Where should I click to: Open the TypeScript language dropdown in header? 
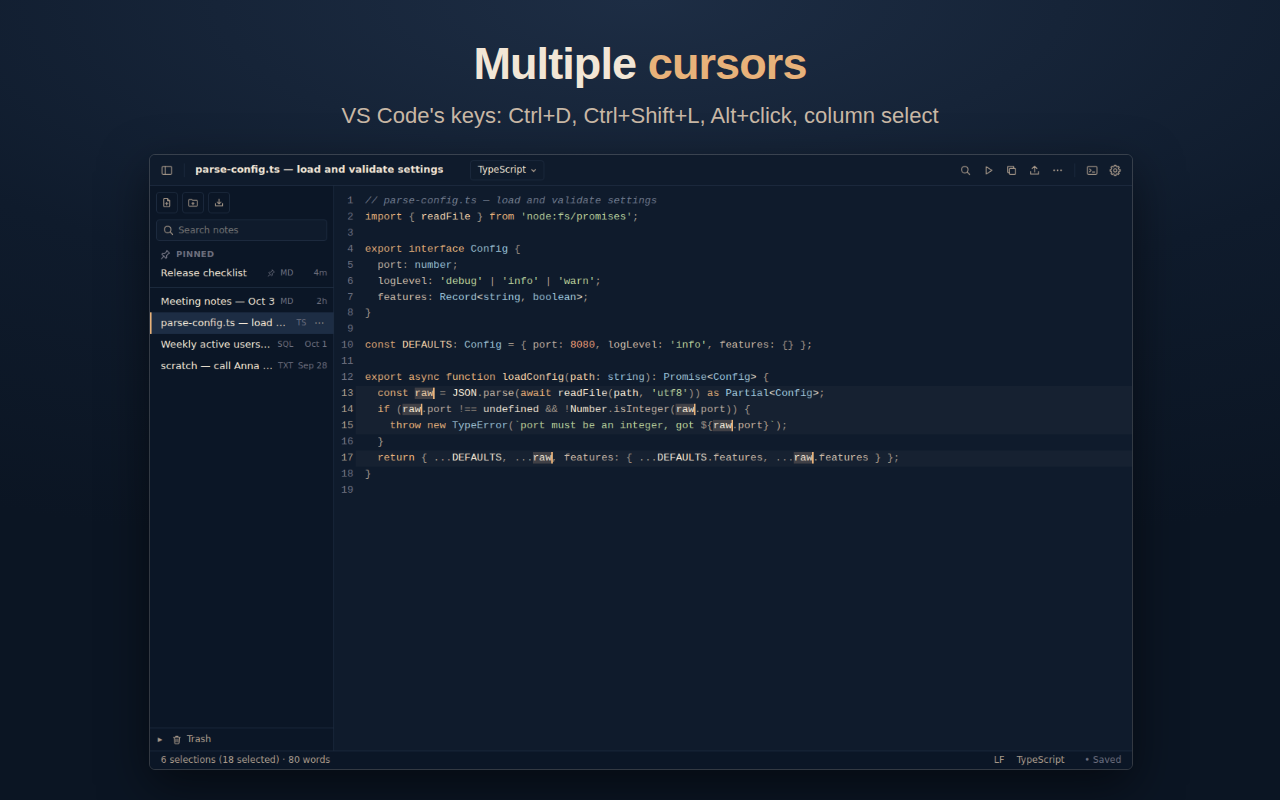(507, 170)
